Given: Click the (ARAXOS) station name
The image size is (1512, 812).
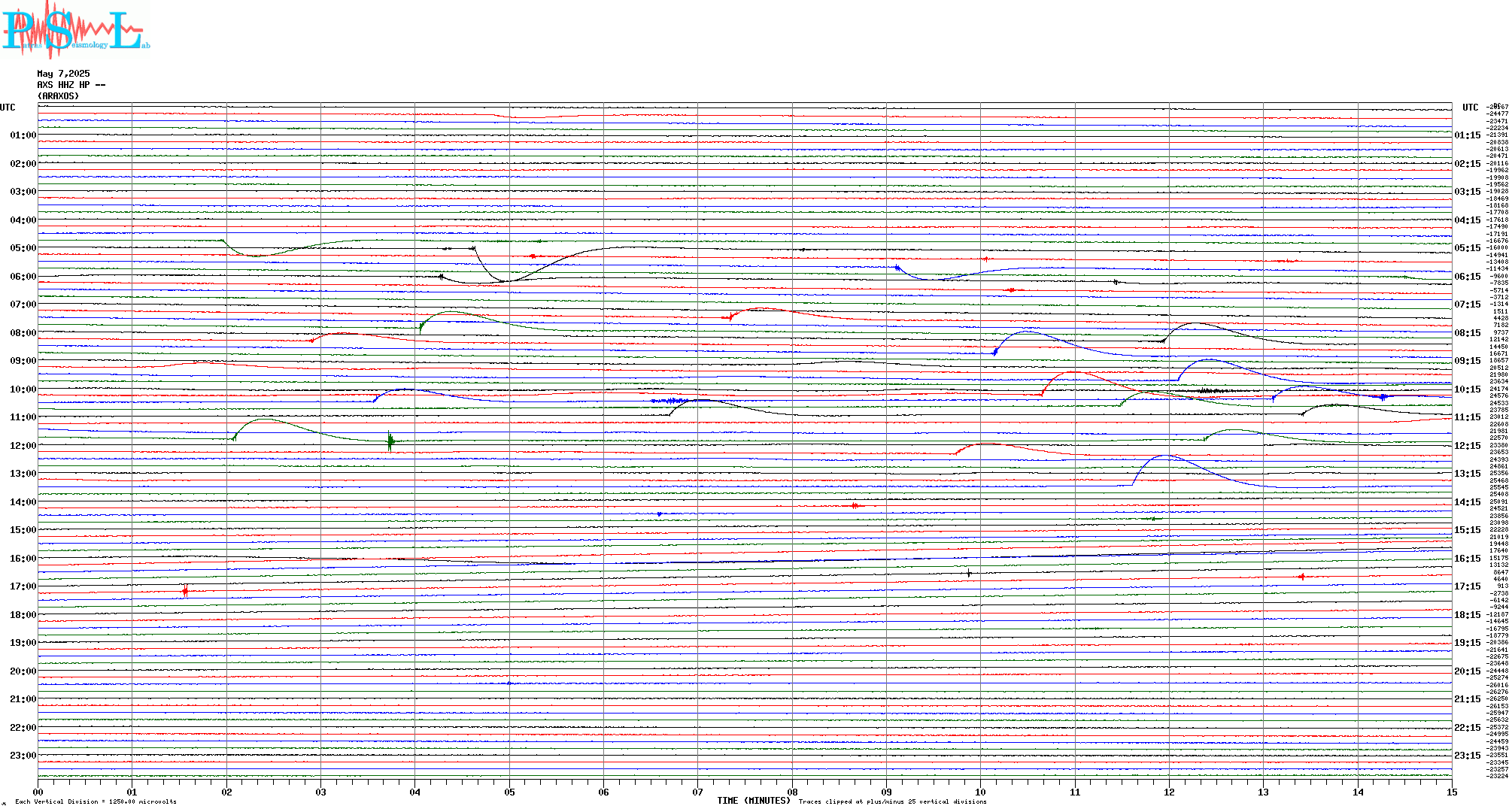Looking at the screenshot, I should pos(58,96).
